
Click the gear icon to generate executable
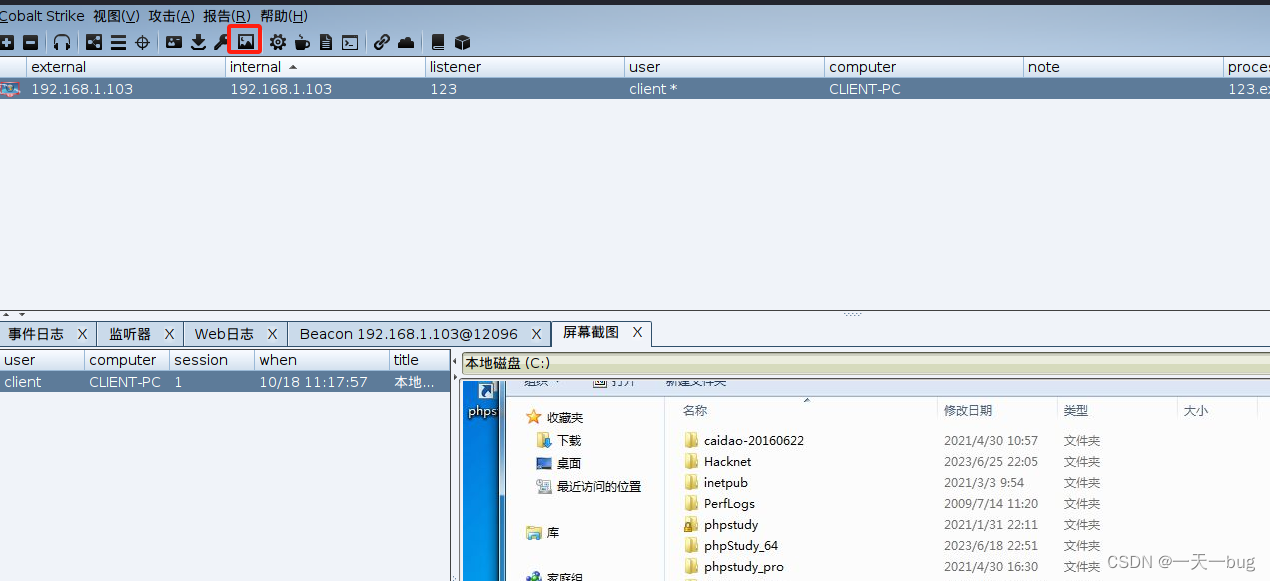(x=277, y=42)
